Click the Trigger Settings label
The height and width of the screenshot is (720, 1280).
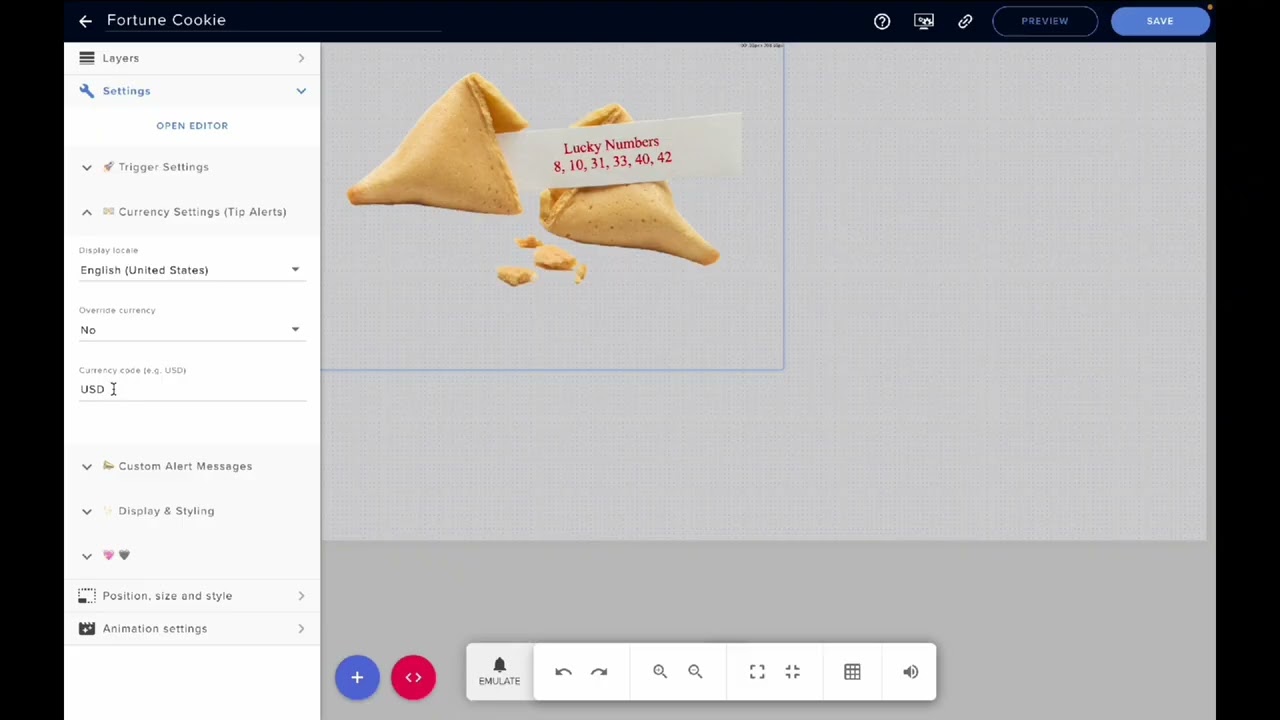[164, 167]
